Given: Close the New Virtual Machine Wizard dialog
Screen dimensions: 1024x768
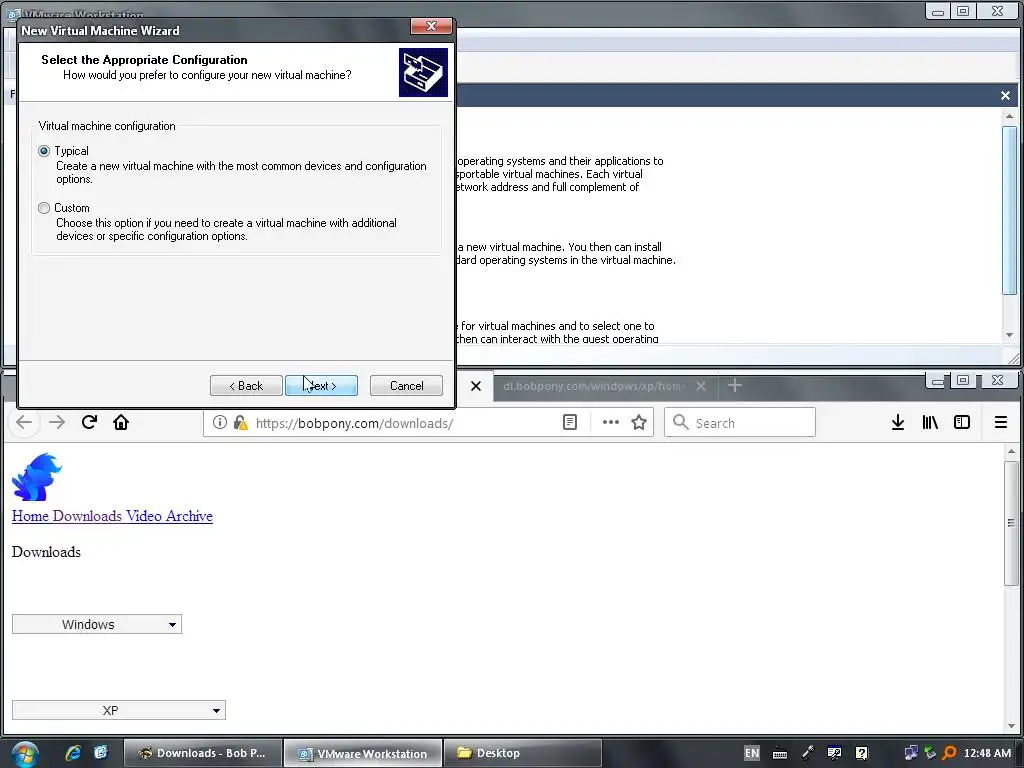Looking at the screenshot, I should click(x=431, y=26).
